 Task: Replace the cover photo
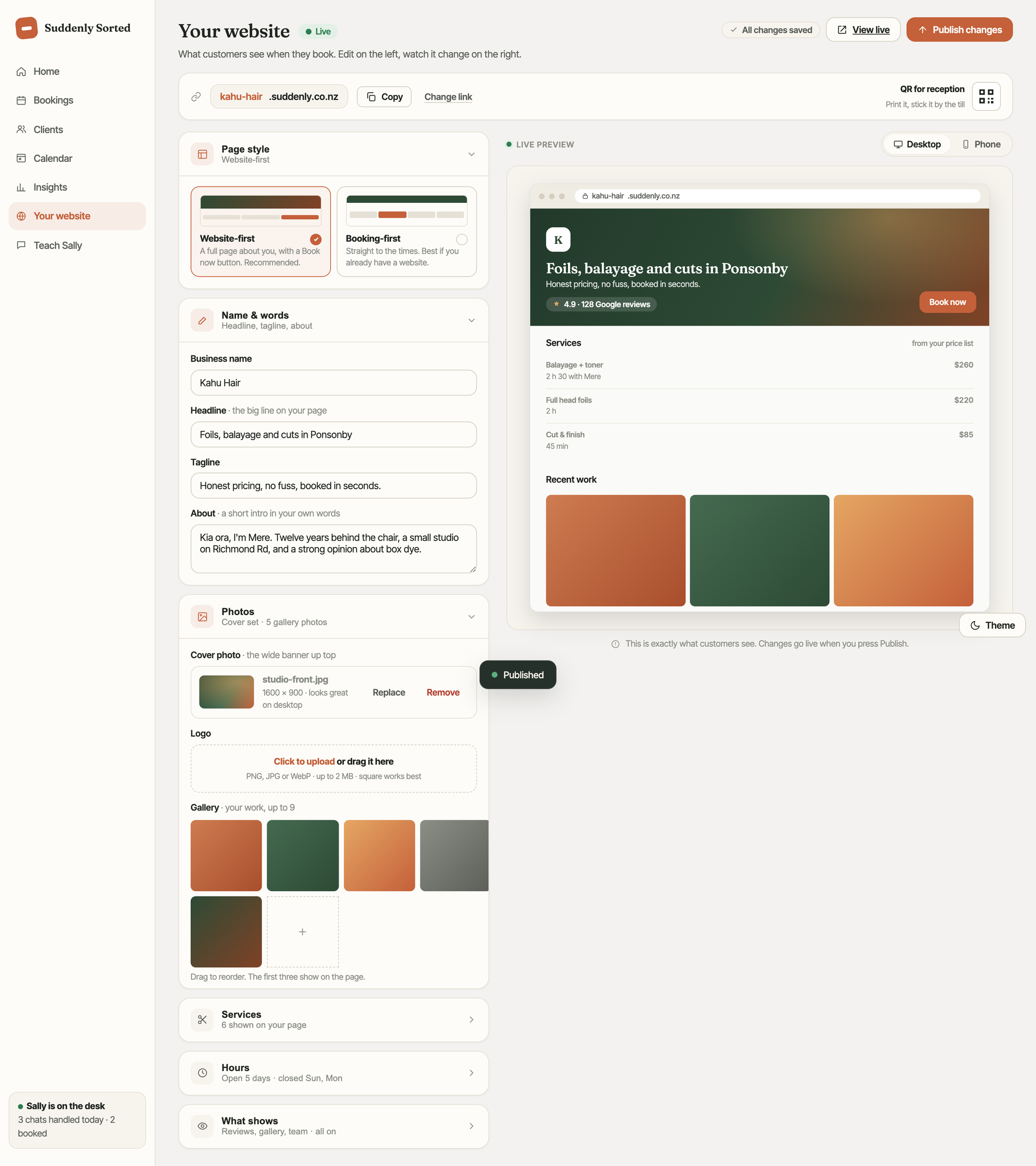tap(388, 693)
